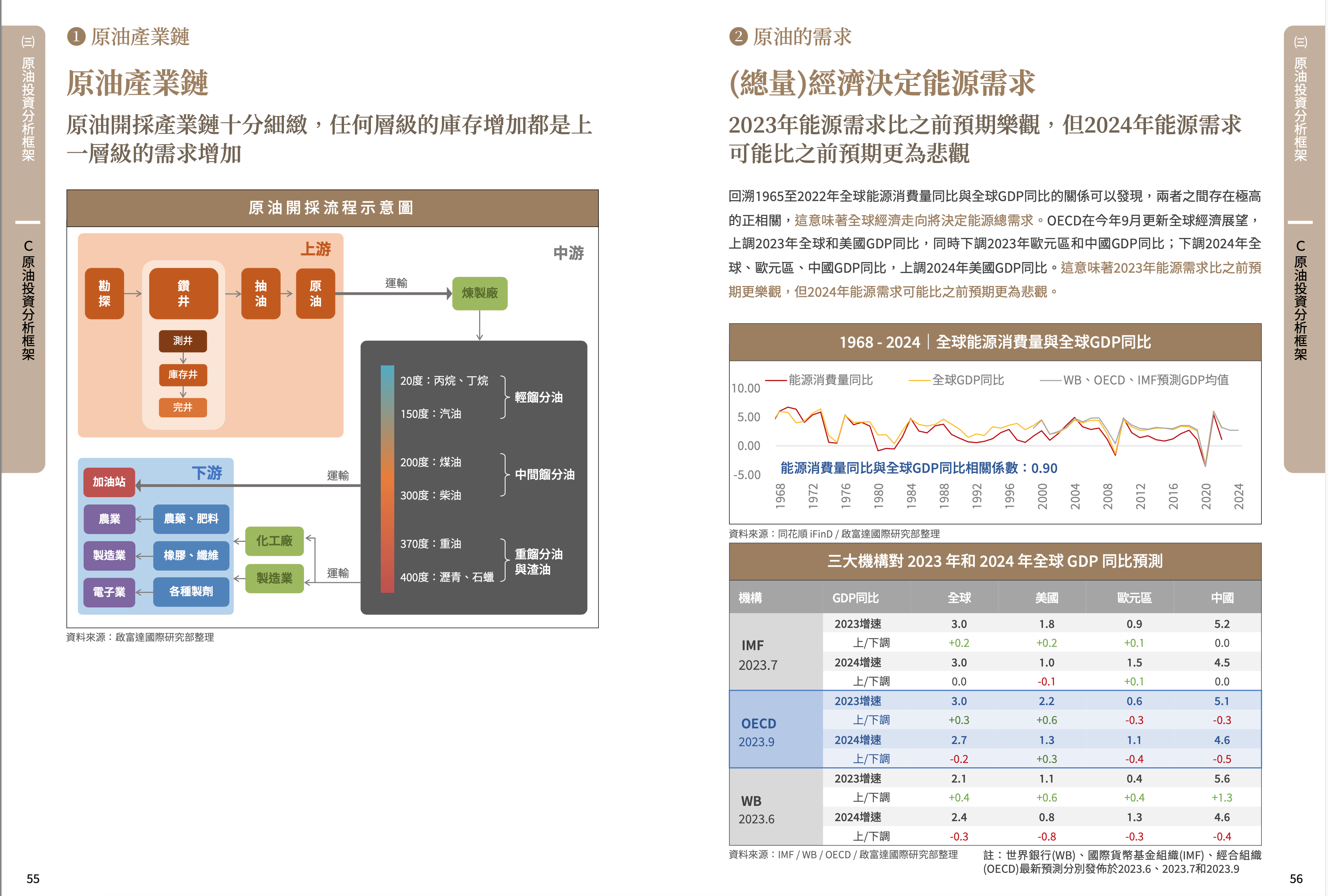The width and height of the screenshot is (1328, 896).
Task: Select the 中間餾分油 label
Action: pyautogui.click(x=545, y=474)
